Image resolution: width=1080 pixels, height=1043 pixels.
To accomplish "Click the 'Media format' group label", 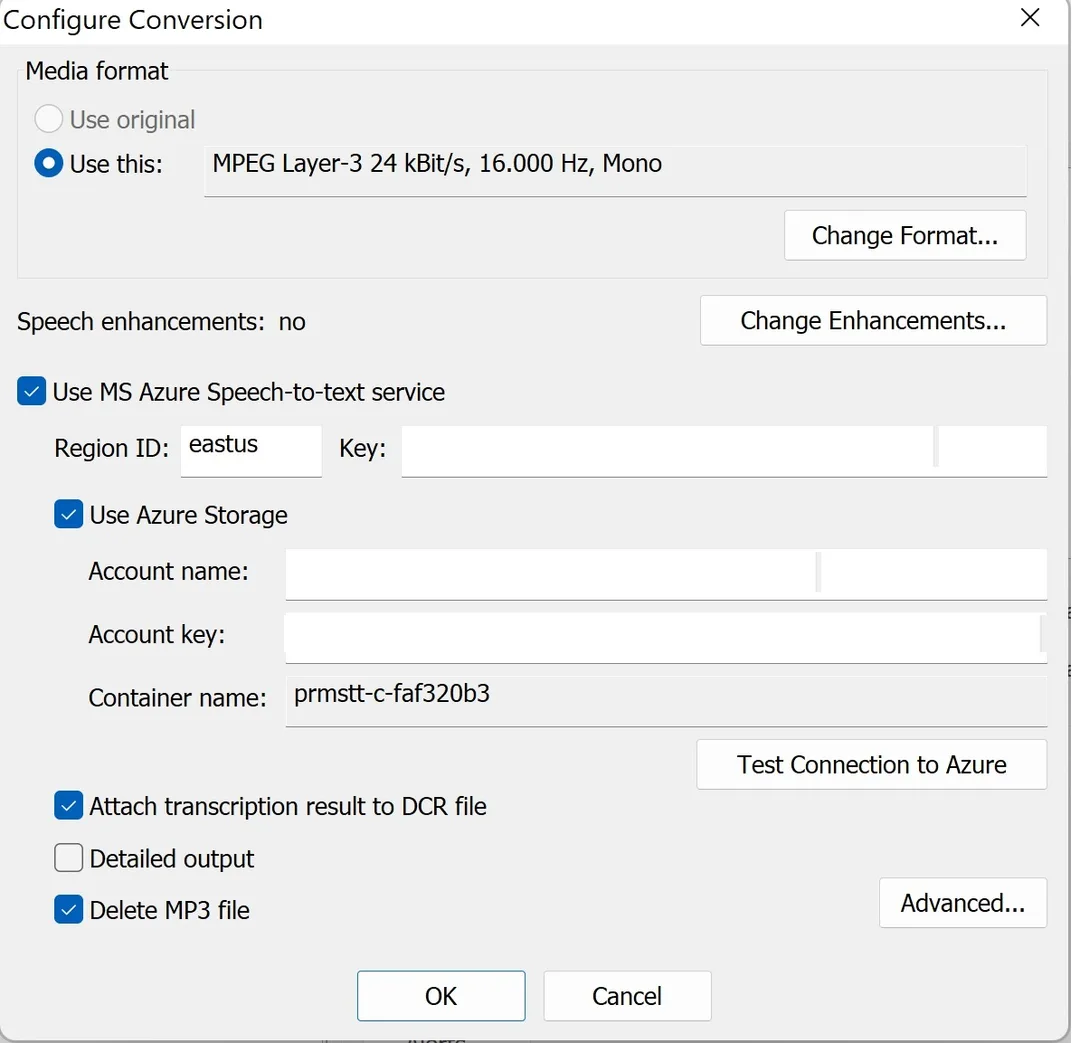I will [x=96, y=71].
